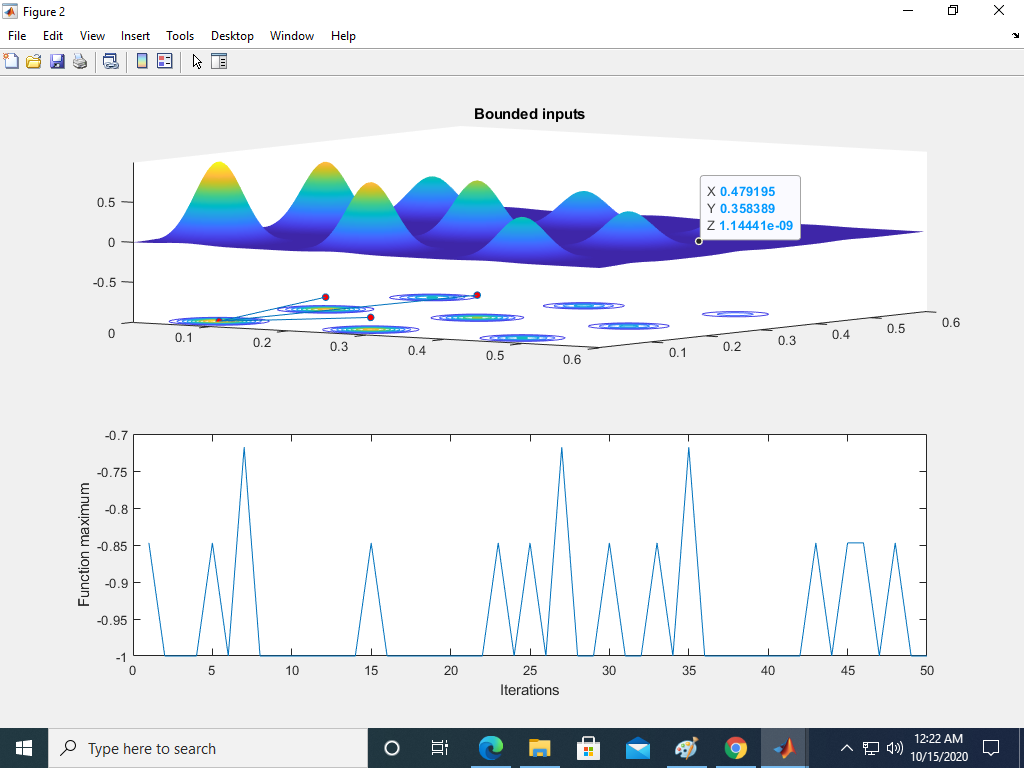The width and height of the screenshot is (1024, 768).
Task: Save the figure via the disk icon
Action: click(x=57, y=60)
